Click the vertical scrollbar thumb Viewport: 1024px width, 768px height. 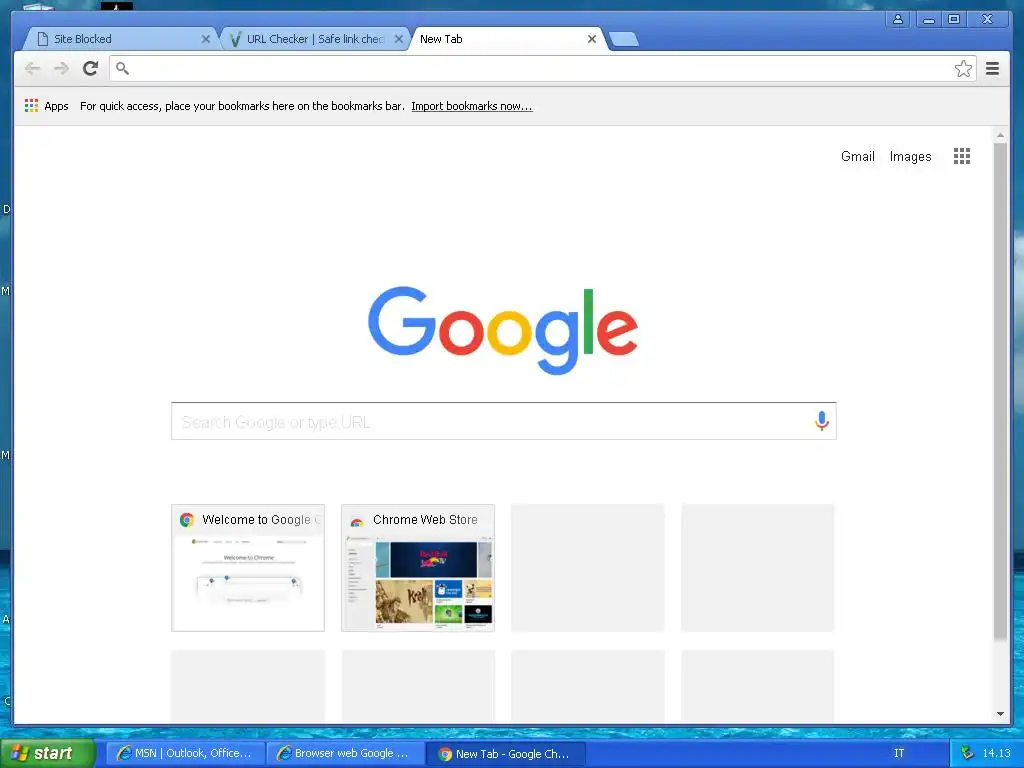(x=1000, y=391)
